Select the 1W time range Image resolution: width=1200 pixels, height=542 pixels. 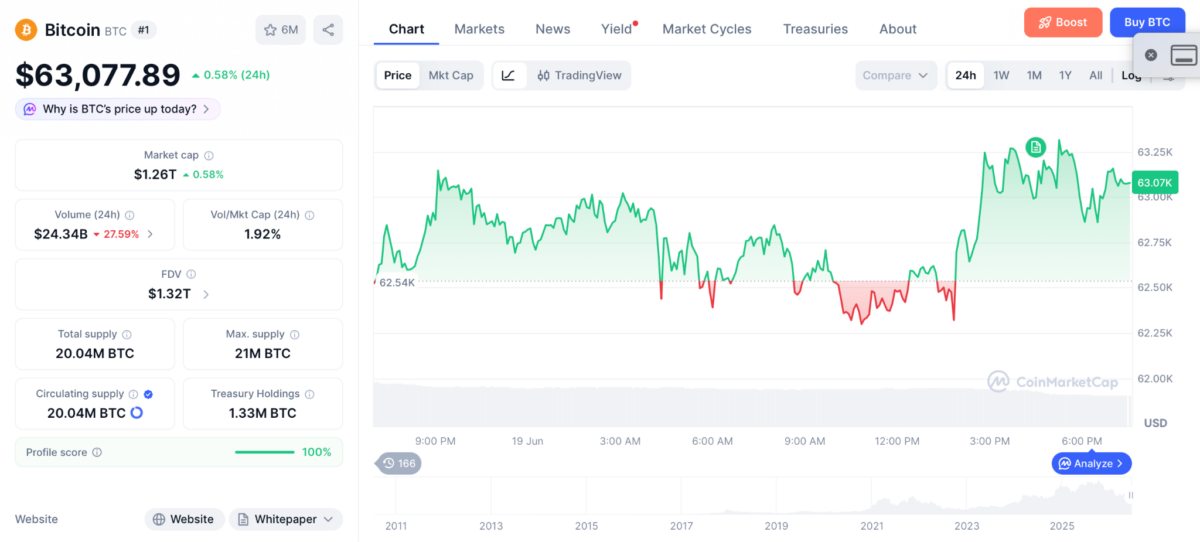click(1001, 75)
